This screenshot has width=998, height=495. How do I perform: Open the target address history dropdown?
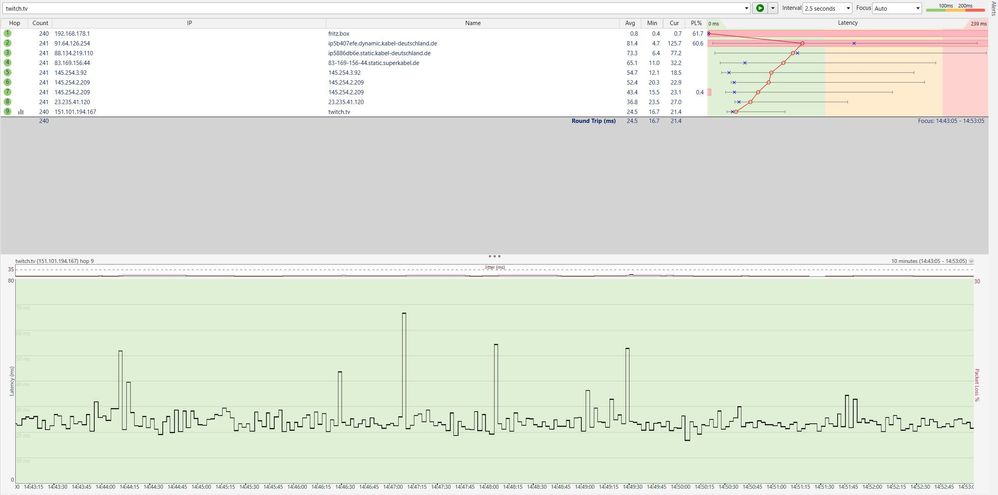pos(748,8)
